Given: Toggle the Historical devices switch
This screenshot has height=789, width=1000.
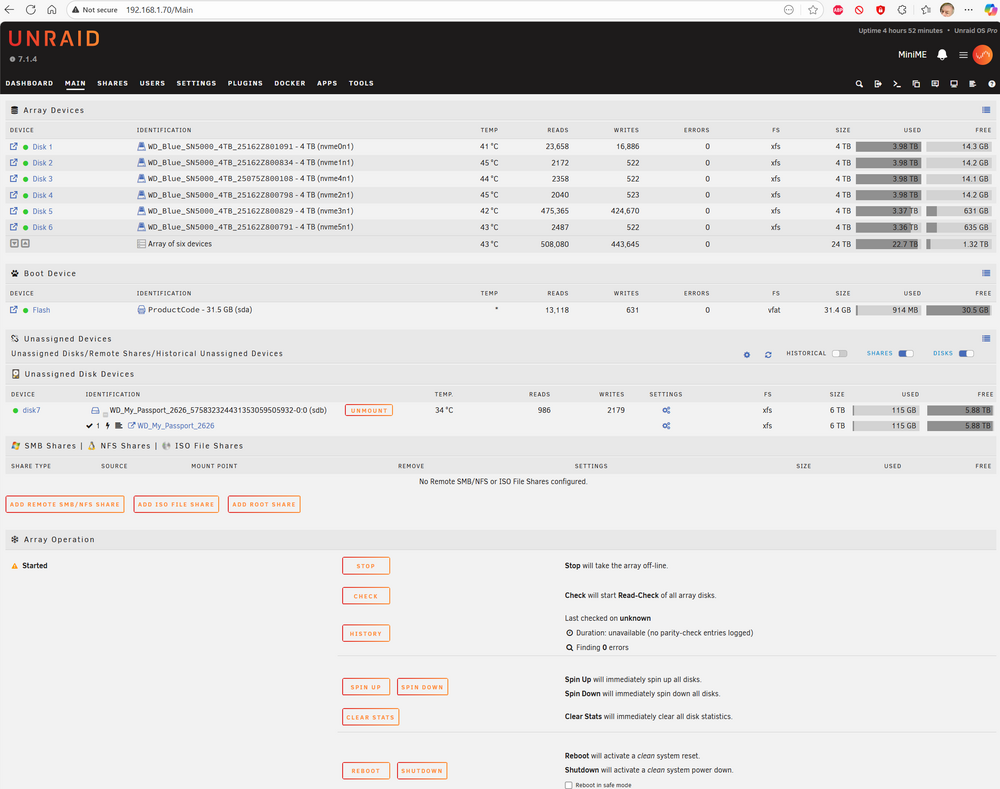Looking at the screenshot, I should pos(839,353).
